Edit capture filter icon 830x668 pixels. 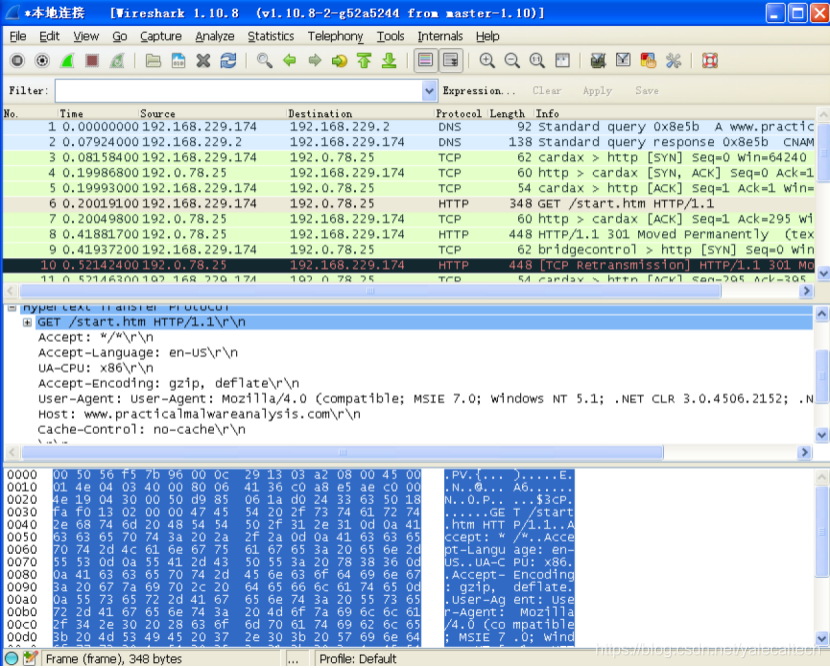click(598, 60)
